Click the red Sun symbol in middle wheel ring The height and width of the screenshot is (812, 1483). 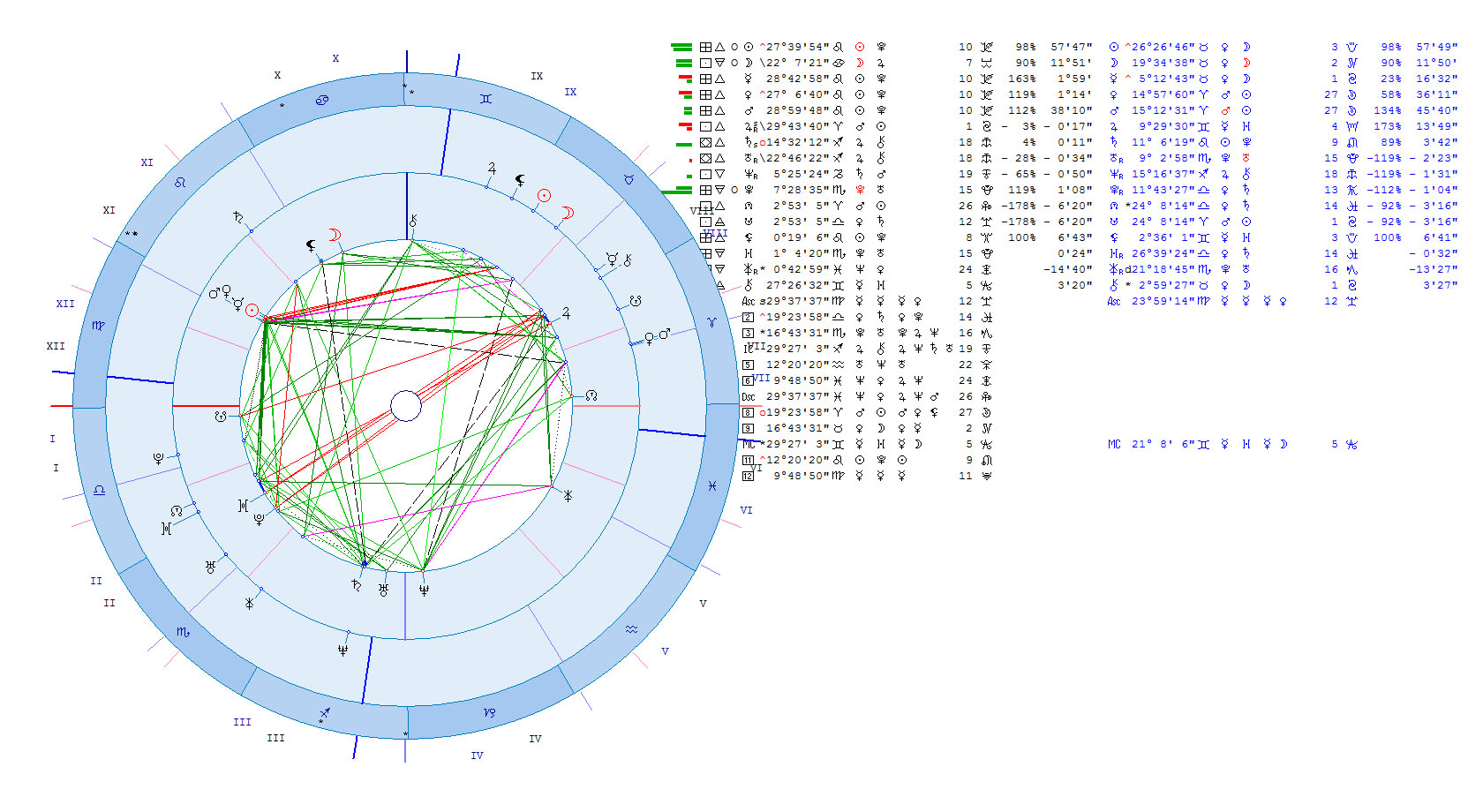point(545,196)
